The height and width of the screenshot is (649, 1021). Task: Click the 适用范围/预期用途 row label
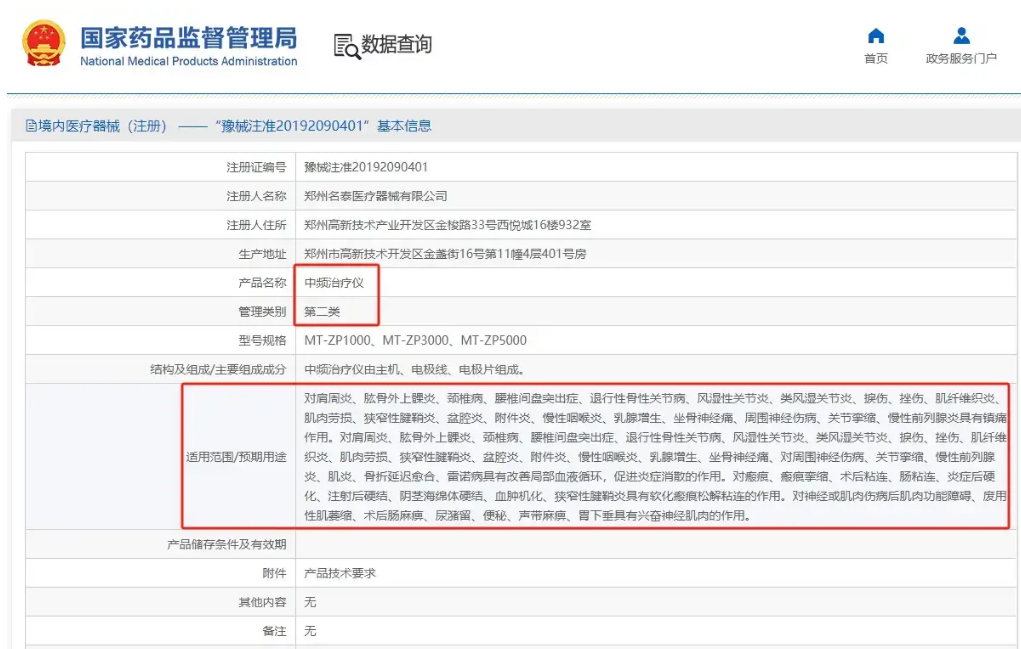tap(236, 457)
